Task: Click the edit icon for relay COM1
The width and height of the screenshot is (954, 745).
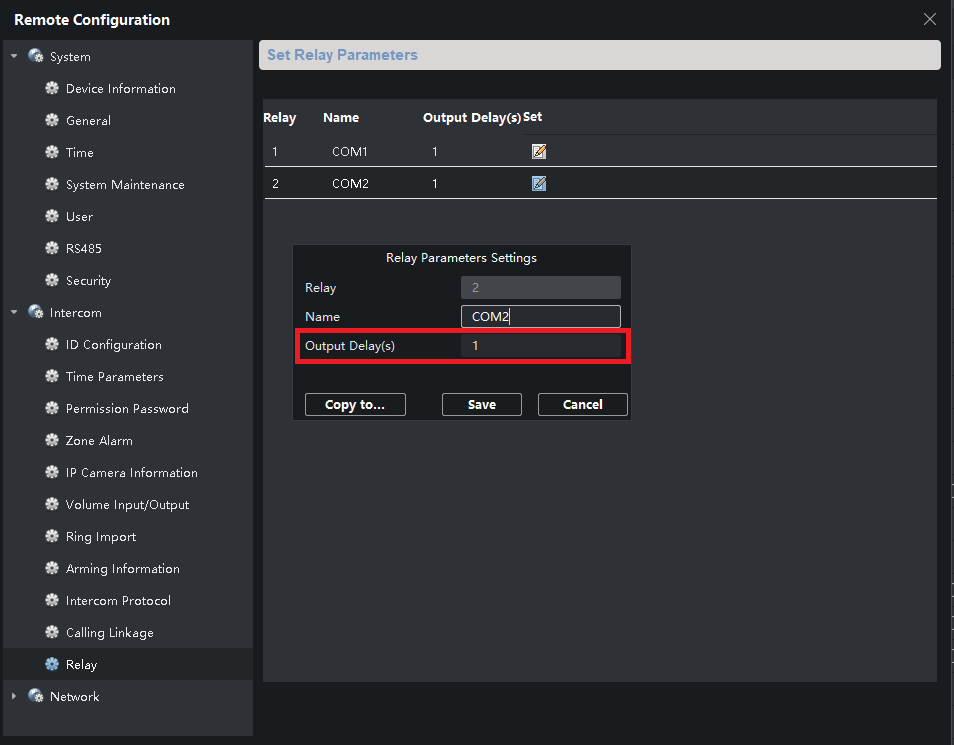Action: tap(539, 152)
